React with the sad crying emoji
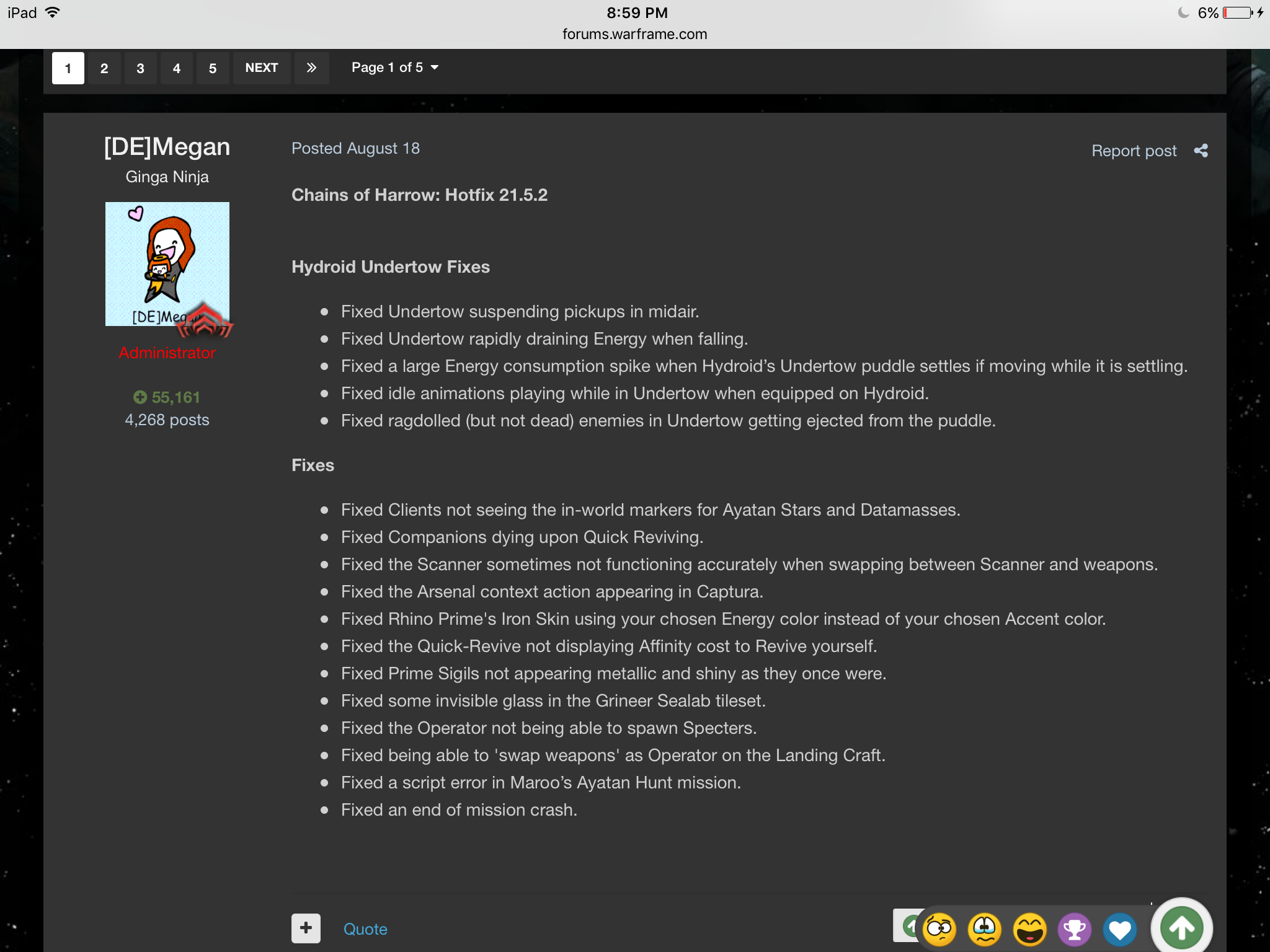Image resolution: width=1270 pixels, height=952 pixels. pos(984,930)
